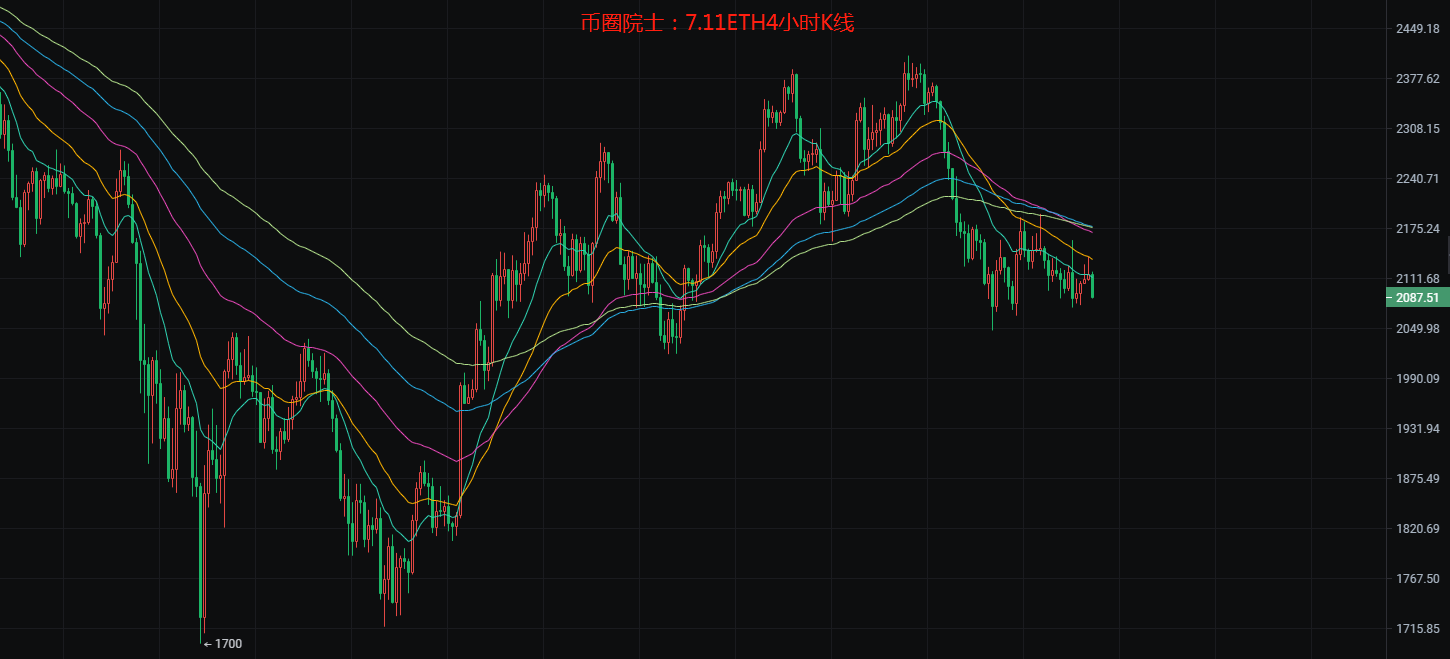This screenshot has height=659, width=1450.
Task: Click the 1700 low price marker
Action: [223, 643]
